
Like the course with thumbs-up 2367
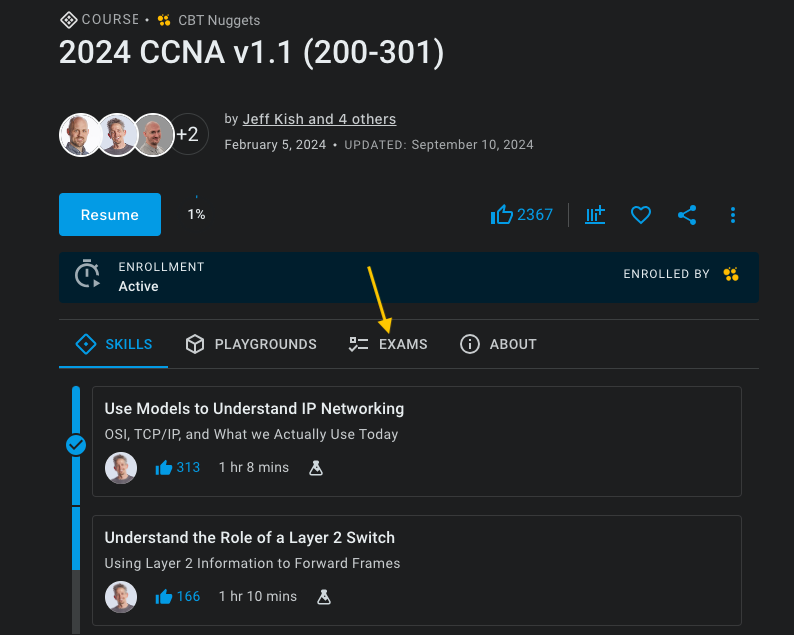pyautogui.click(x=522, y=215)
